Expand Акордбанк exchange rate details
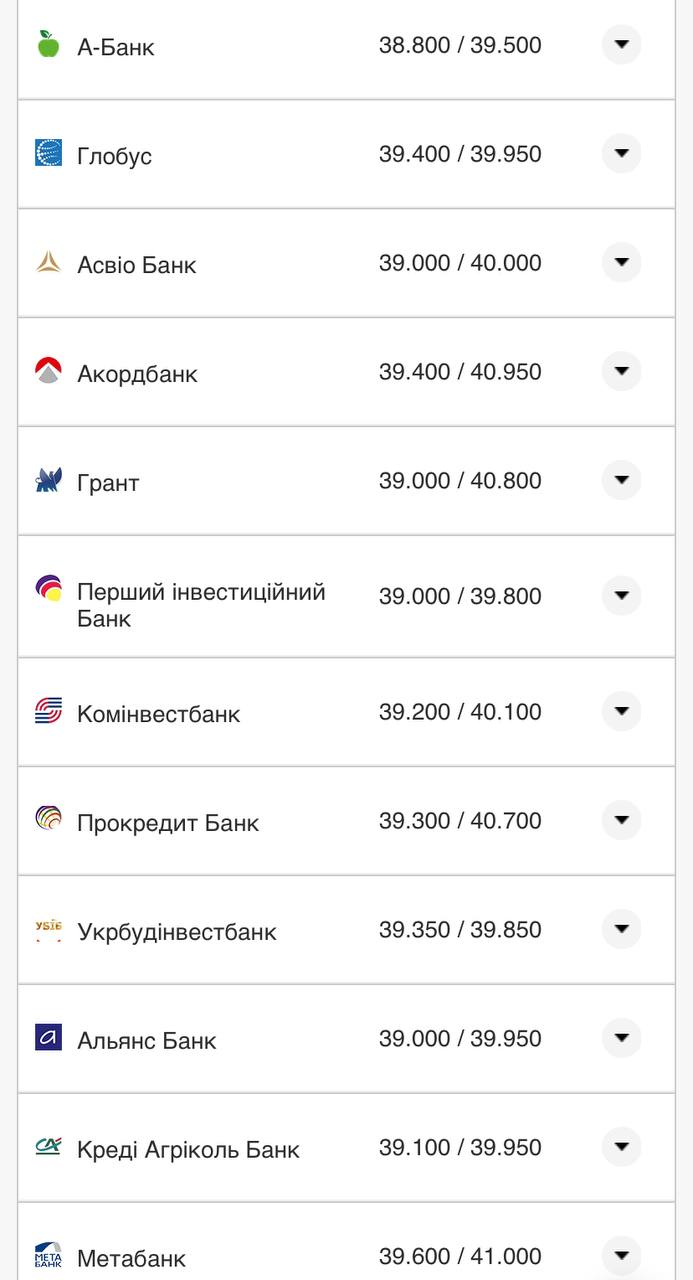693x1280 pixels. [x=621, y=371]
